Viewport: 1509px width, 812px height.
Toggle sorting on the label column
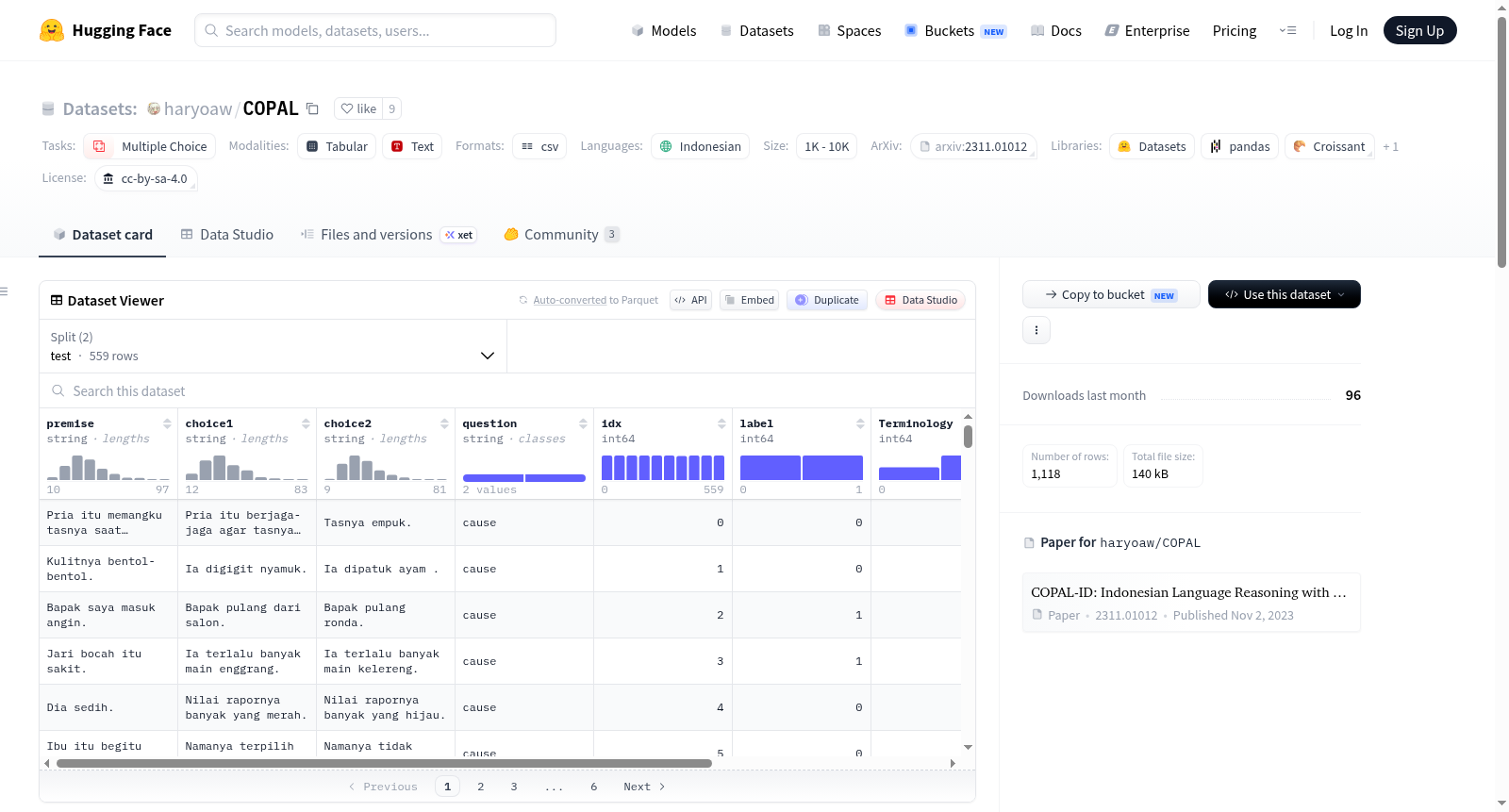[x=860, y=423]
